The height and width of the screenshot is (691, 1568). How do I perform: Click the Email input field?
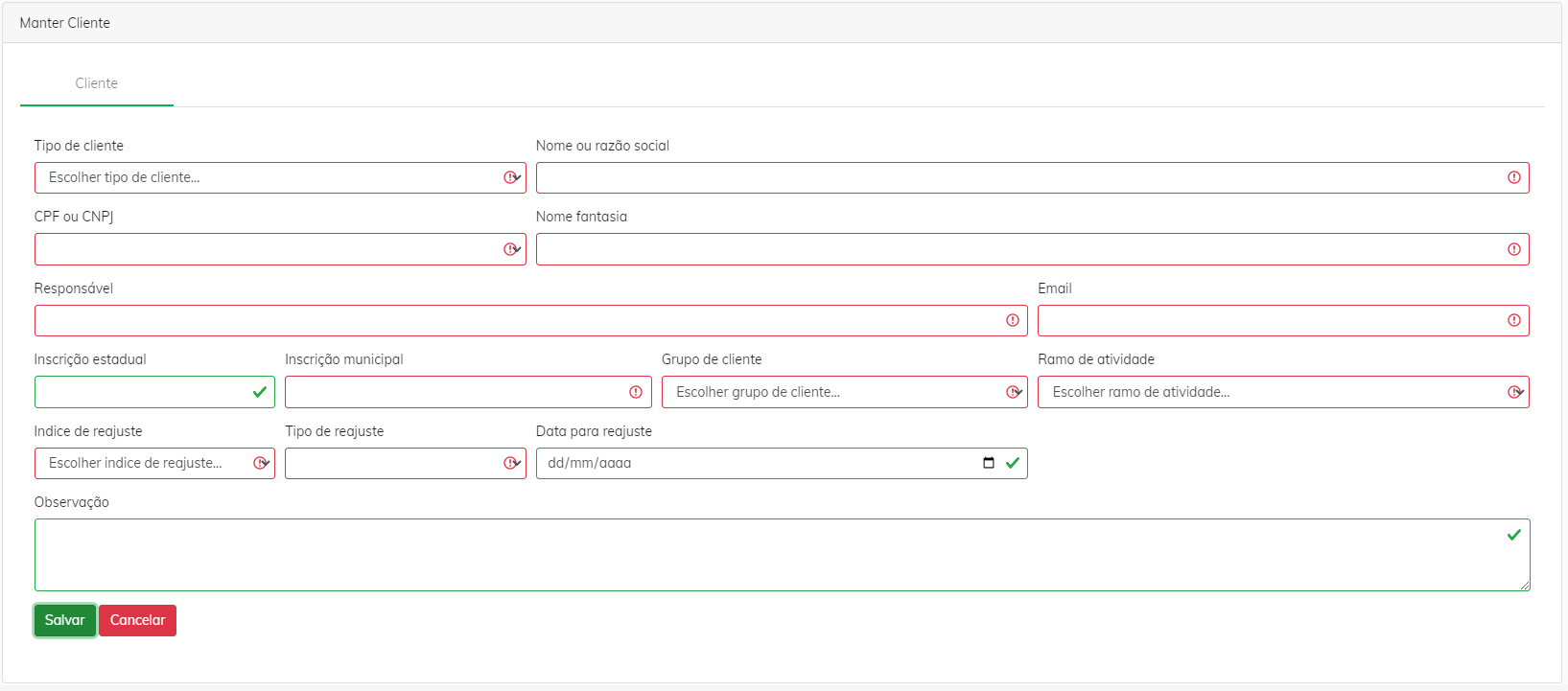[x=1283, y=320]
